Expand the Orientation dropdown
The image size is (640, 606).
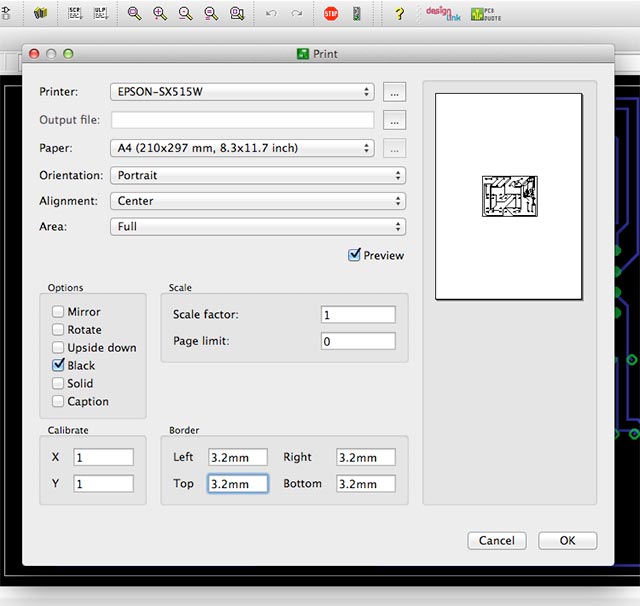[x=257, y=175]
